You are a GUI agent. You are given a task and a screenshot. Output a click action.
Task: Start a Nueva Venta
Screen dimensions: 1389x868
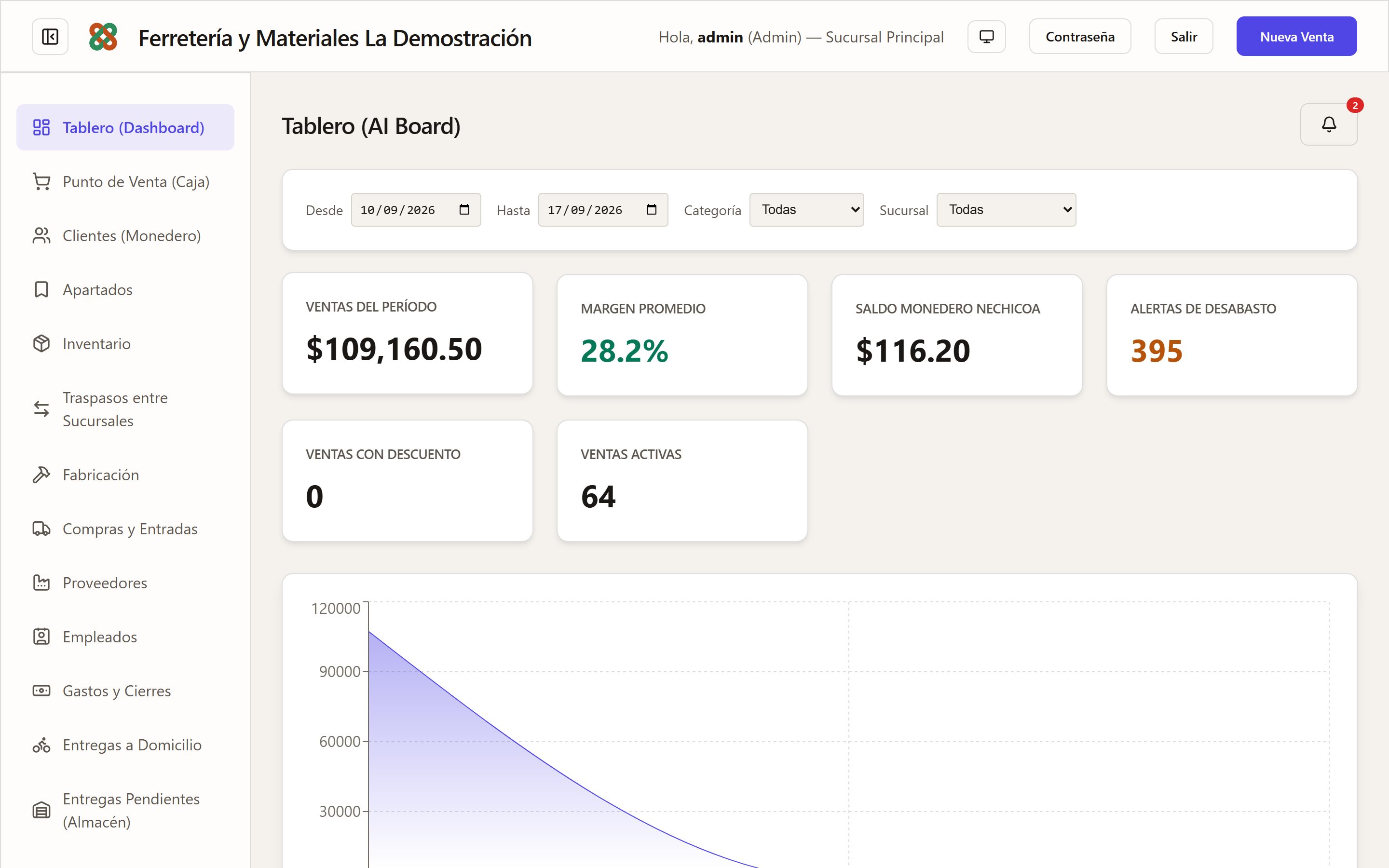(1296, 37)
